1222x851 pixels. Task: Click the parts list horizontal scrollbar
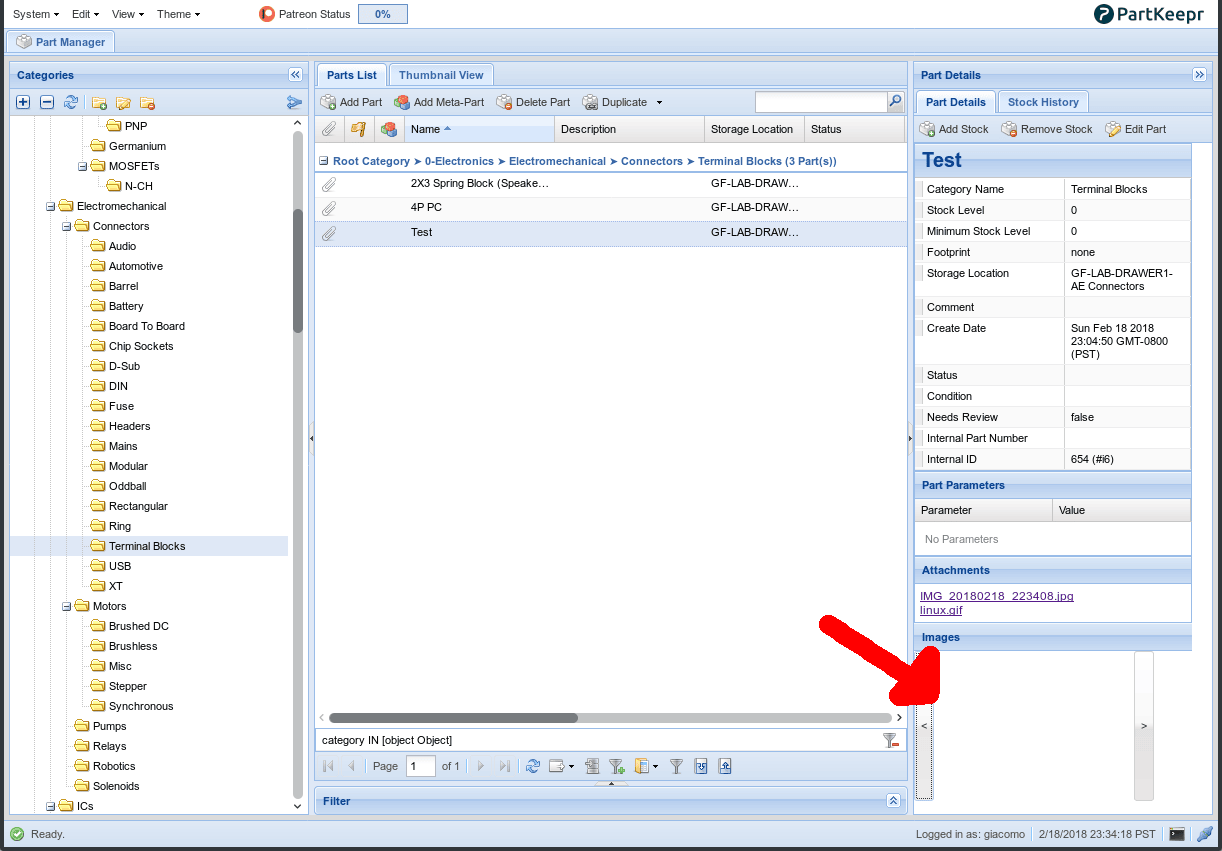(x=453, y=717)
